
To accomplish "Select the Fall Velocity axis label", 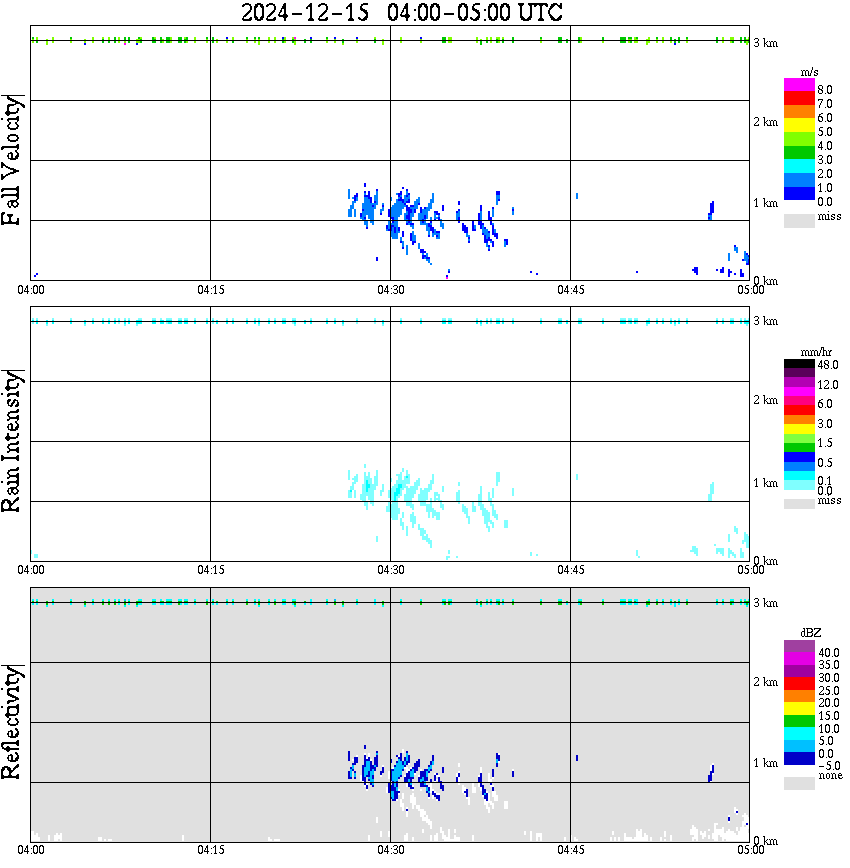I will pos(11,160).
